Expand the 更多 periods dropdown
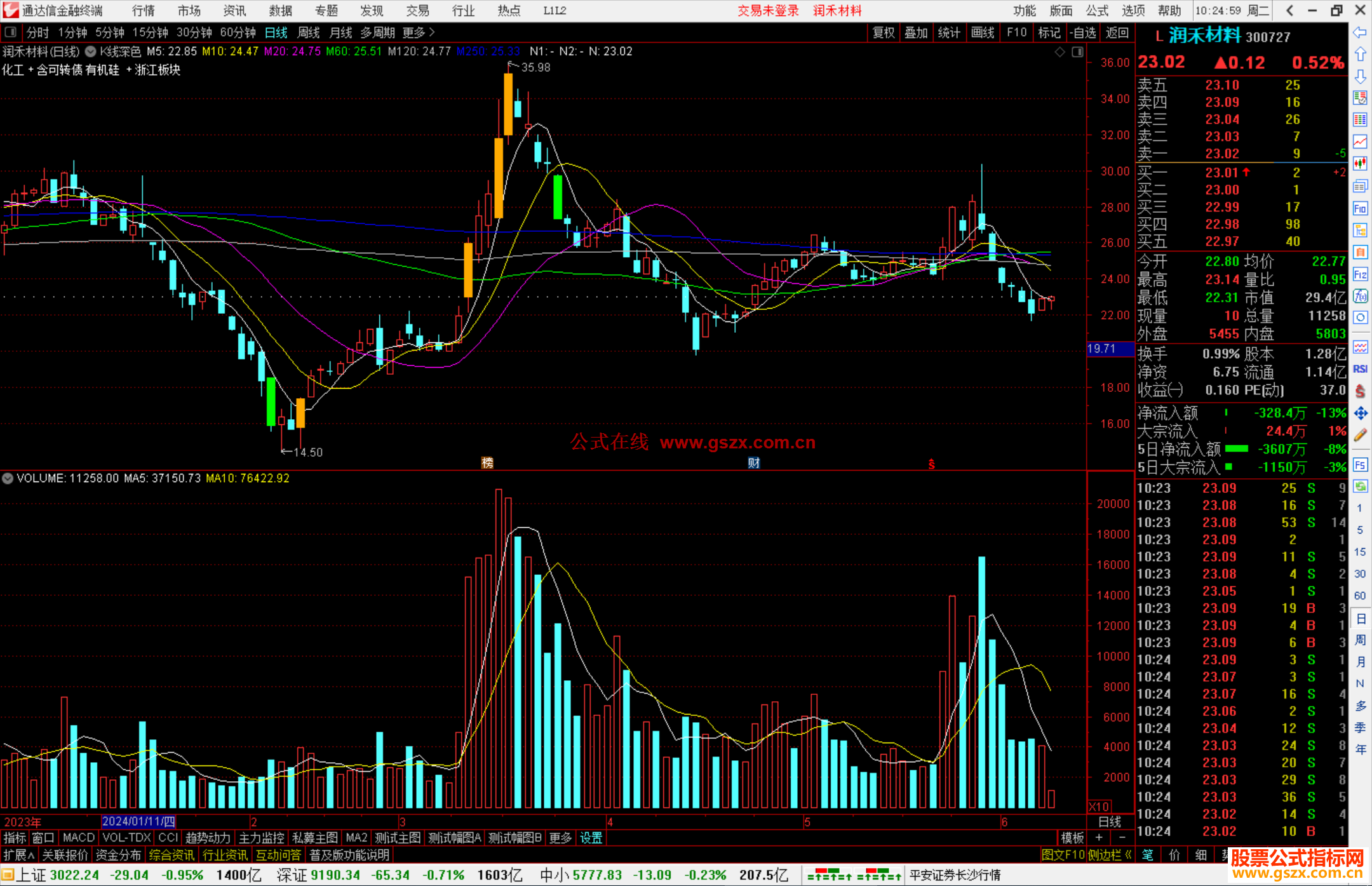 pos(419,32)
